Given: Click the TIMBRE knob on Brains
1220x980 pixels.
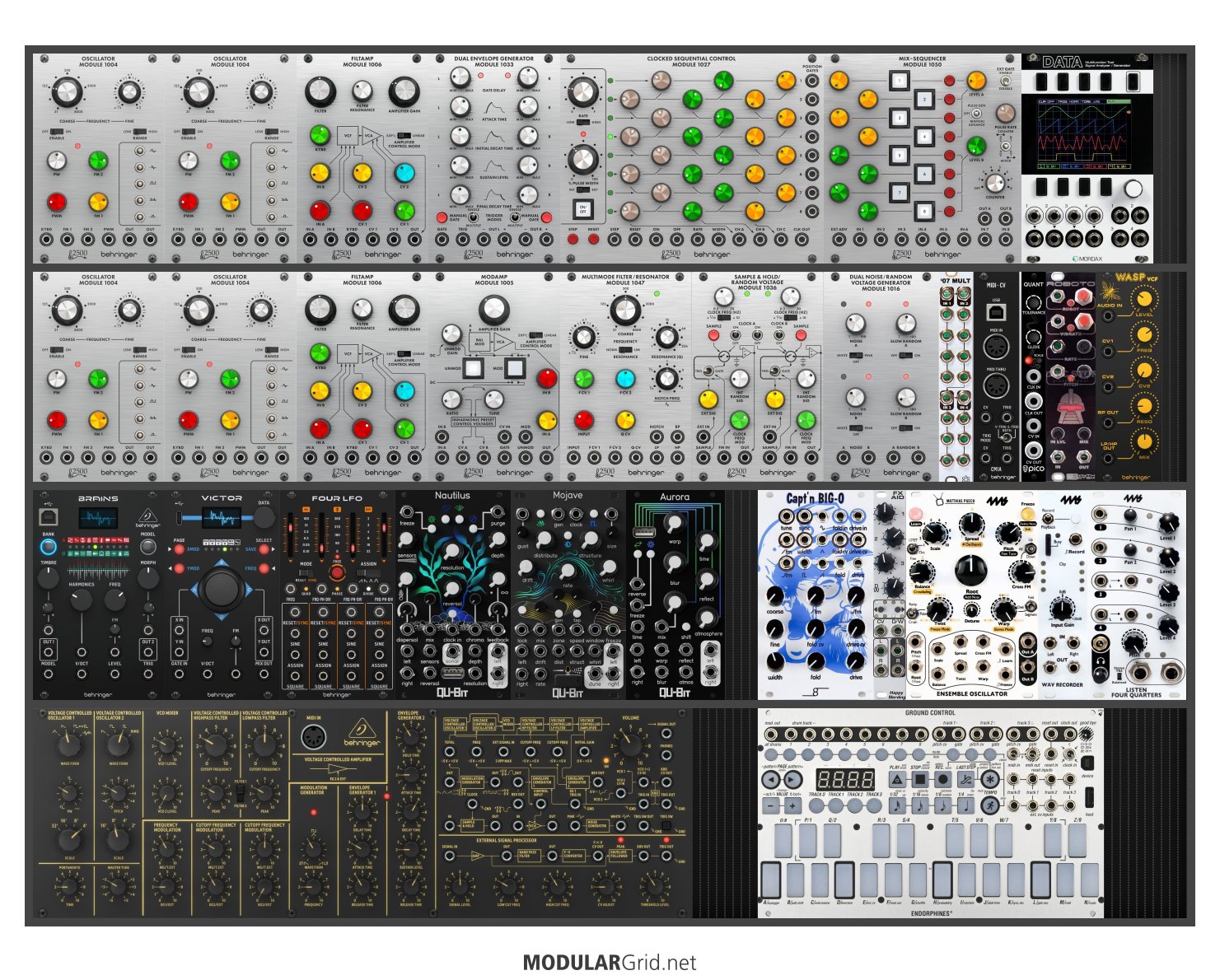Looking at the screenshot, I should point(49,578).
